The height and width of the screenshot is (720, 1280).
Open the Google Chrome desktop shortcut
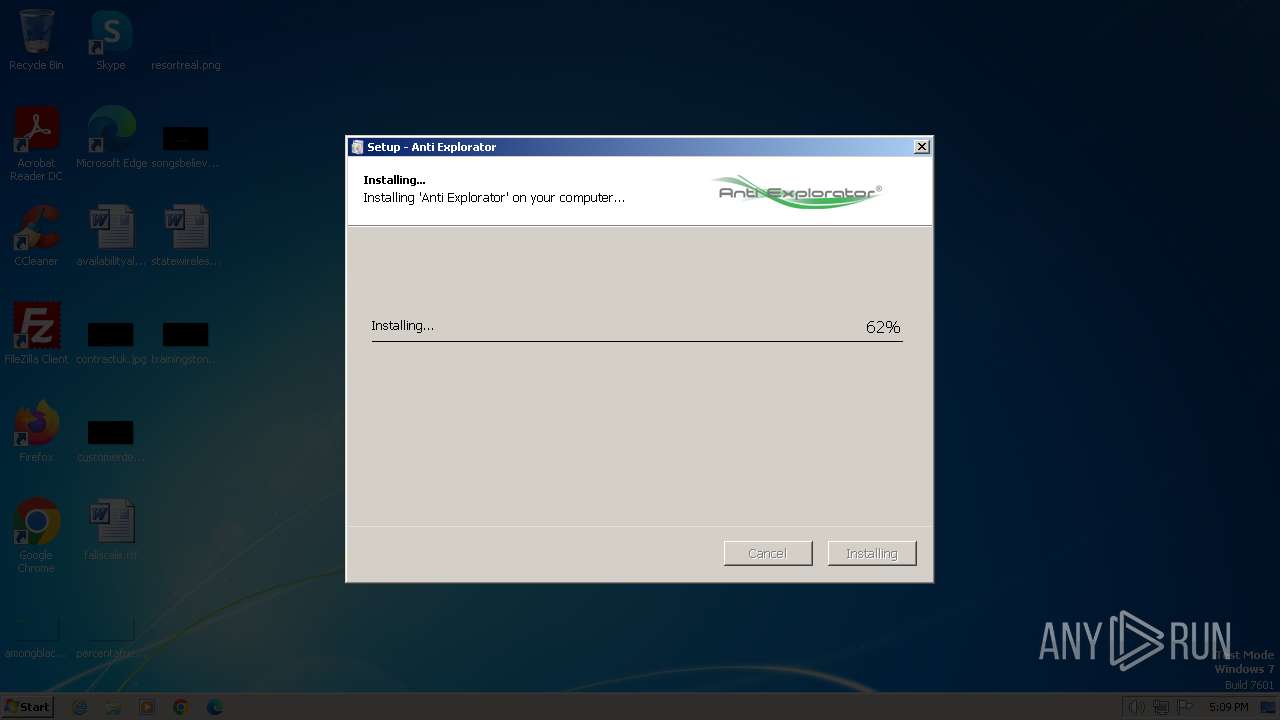click(36, 536)
